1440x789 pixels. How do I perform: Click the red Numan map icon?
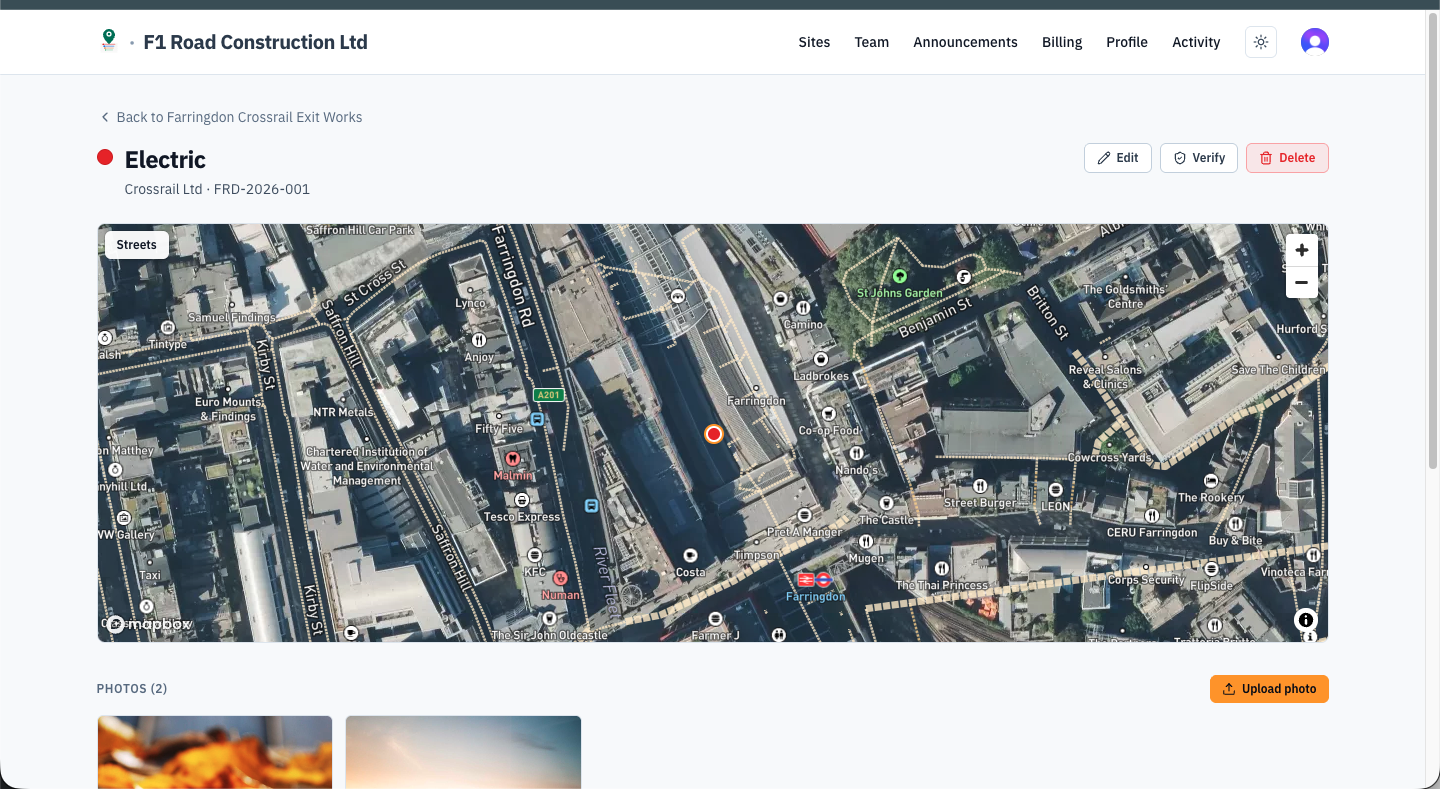click(x=560, y=578)
